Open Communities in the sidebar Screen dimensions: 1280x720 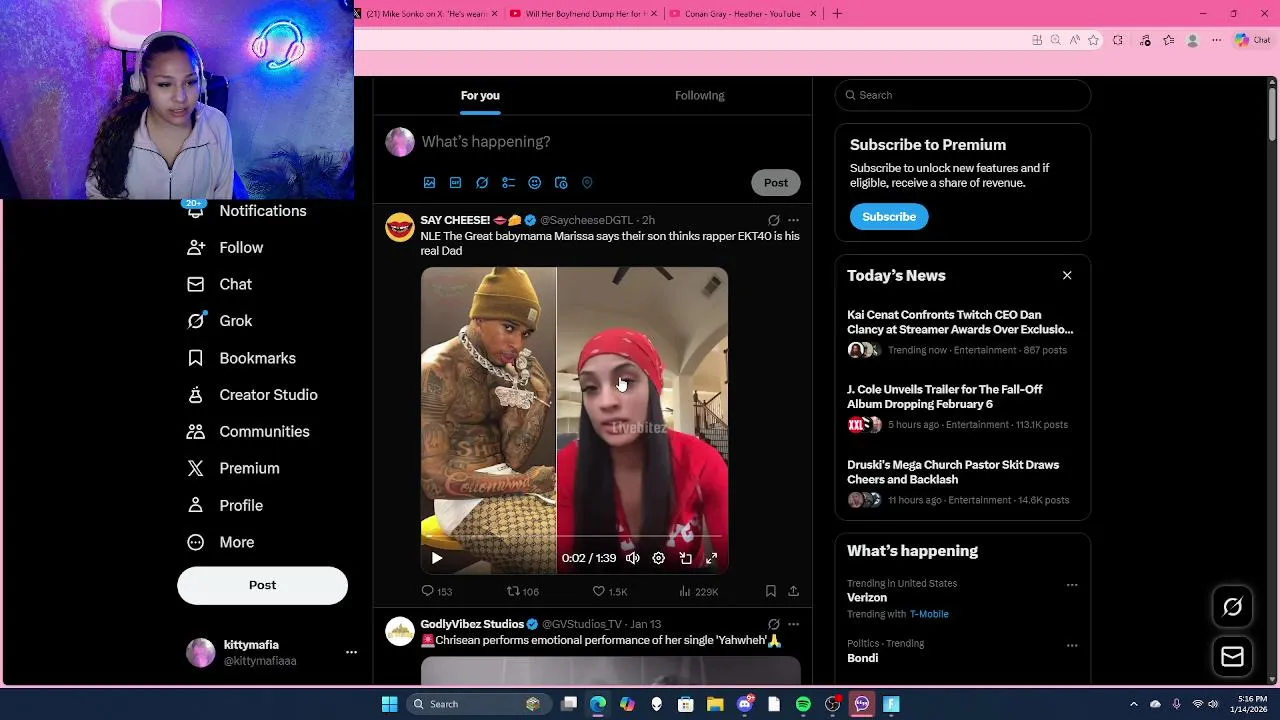[x=248, y=432]
